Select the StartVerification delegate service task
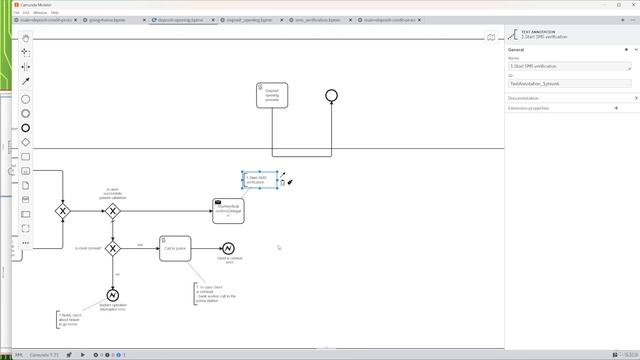Screen dimensions: 640x360 tap(228, 211)
